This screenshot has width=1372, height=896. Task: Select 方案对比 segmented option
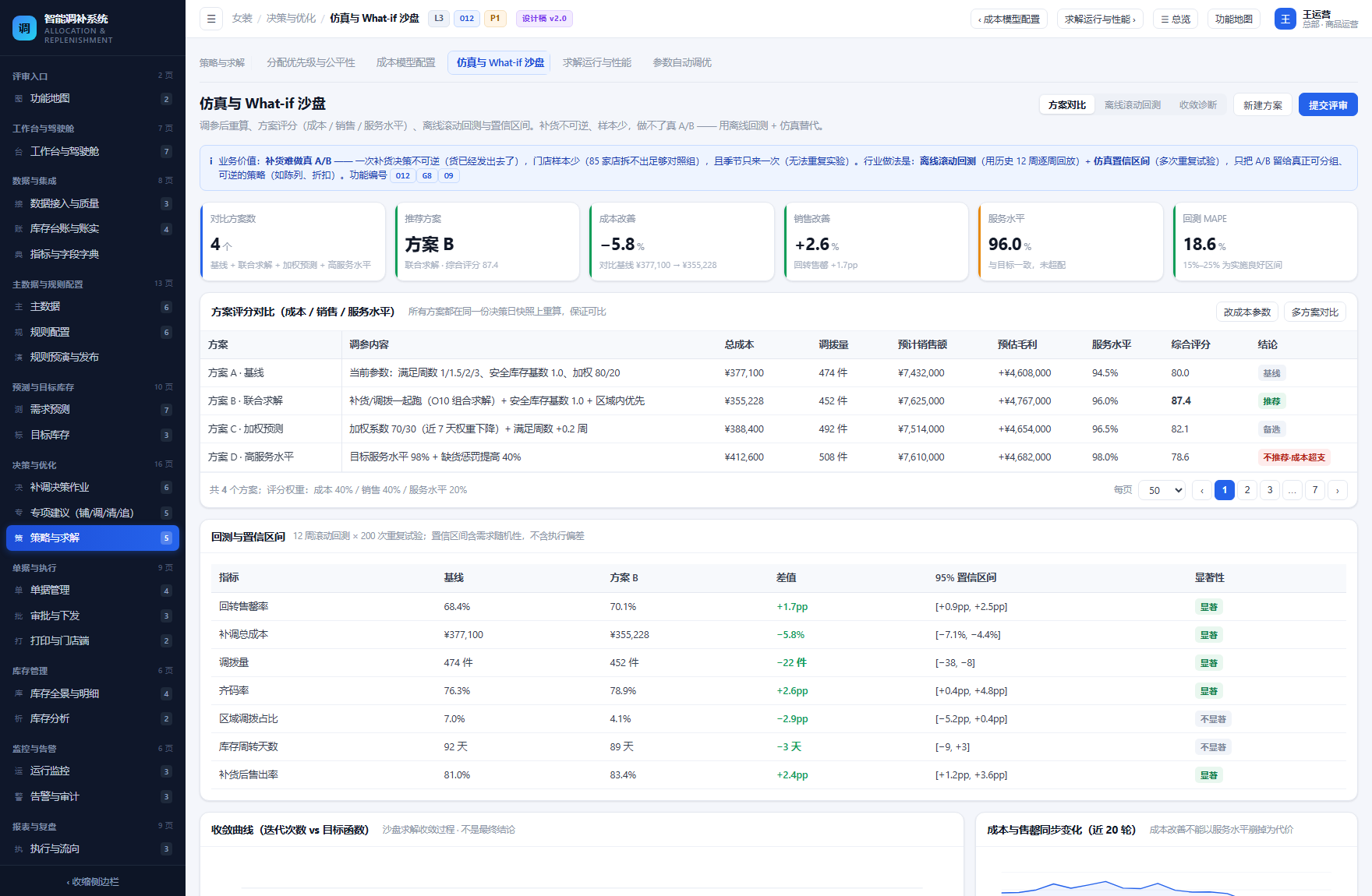click(1066, 104)
